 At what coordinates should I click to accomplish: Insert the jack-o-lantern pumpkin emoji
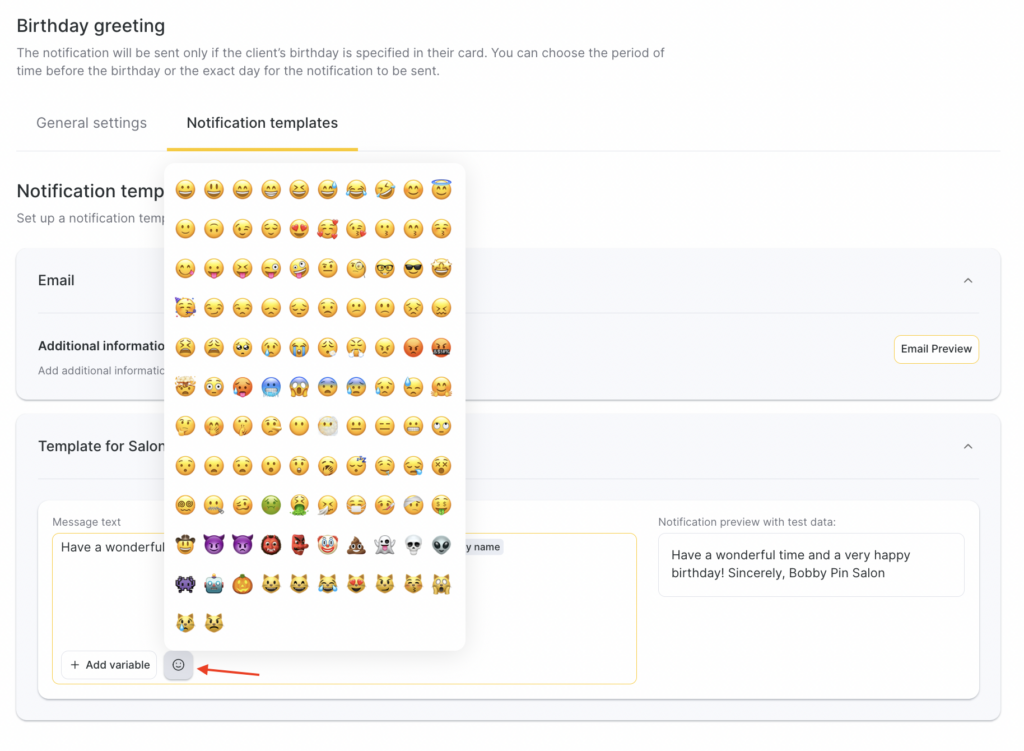[242, 584]
